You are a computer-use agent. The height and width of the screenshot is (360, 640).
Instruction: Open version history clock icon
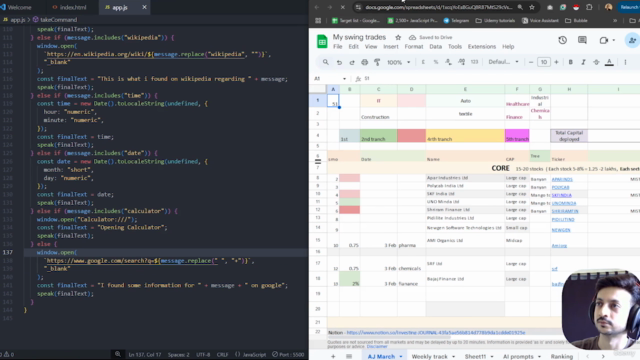pyautogui.click(x=562, y=40)
